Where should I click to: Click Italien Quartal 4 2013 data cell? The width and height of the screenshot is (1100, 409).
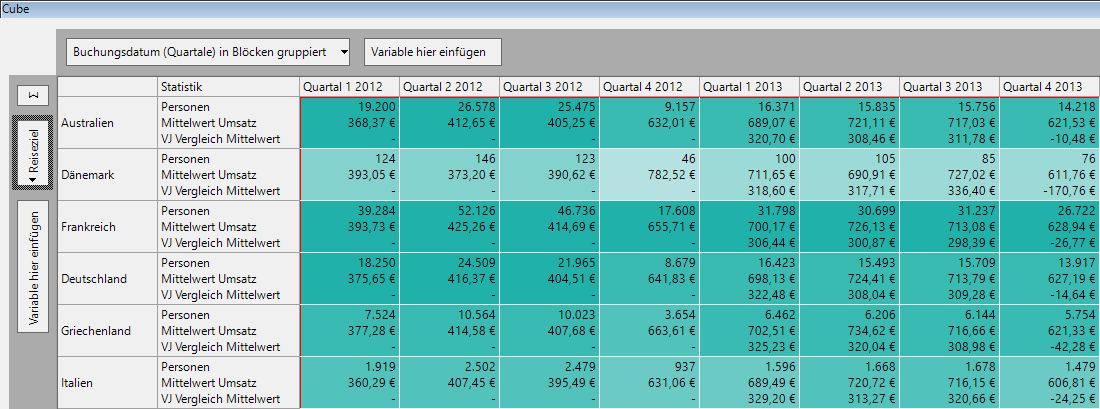1049,382
